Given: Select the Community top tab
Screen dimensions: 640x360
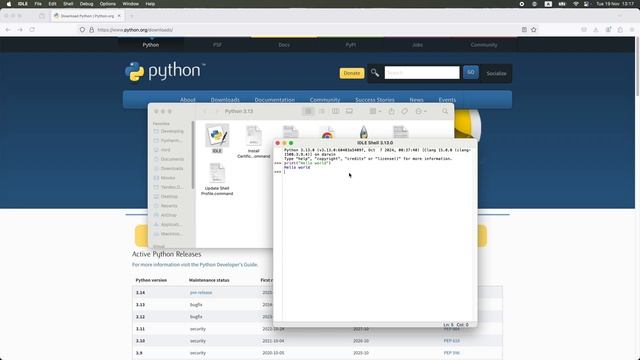Looking at the screenshot, I should [484, 45].
